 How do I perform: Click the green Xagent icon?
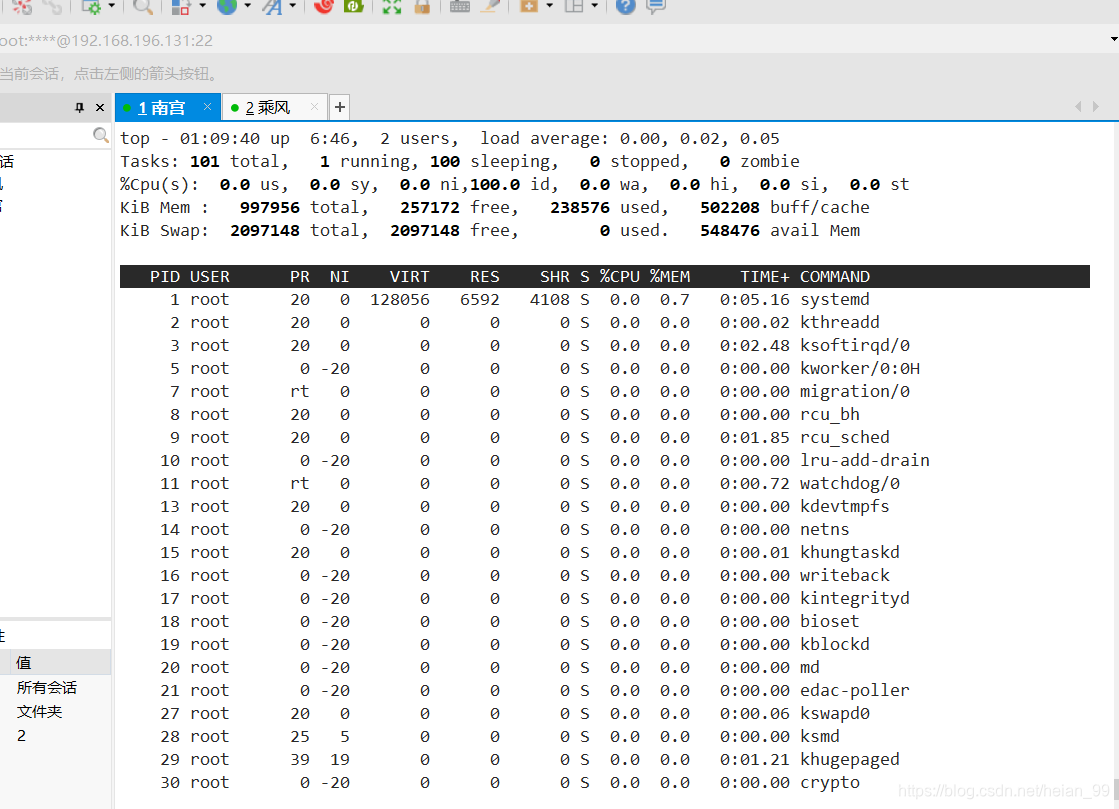click(354, 6)
